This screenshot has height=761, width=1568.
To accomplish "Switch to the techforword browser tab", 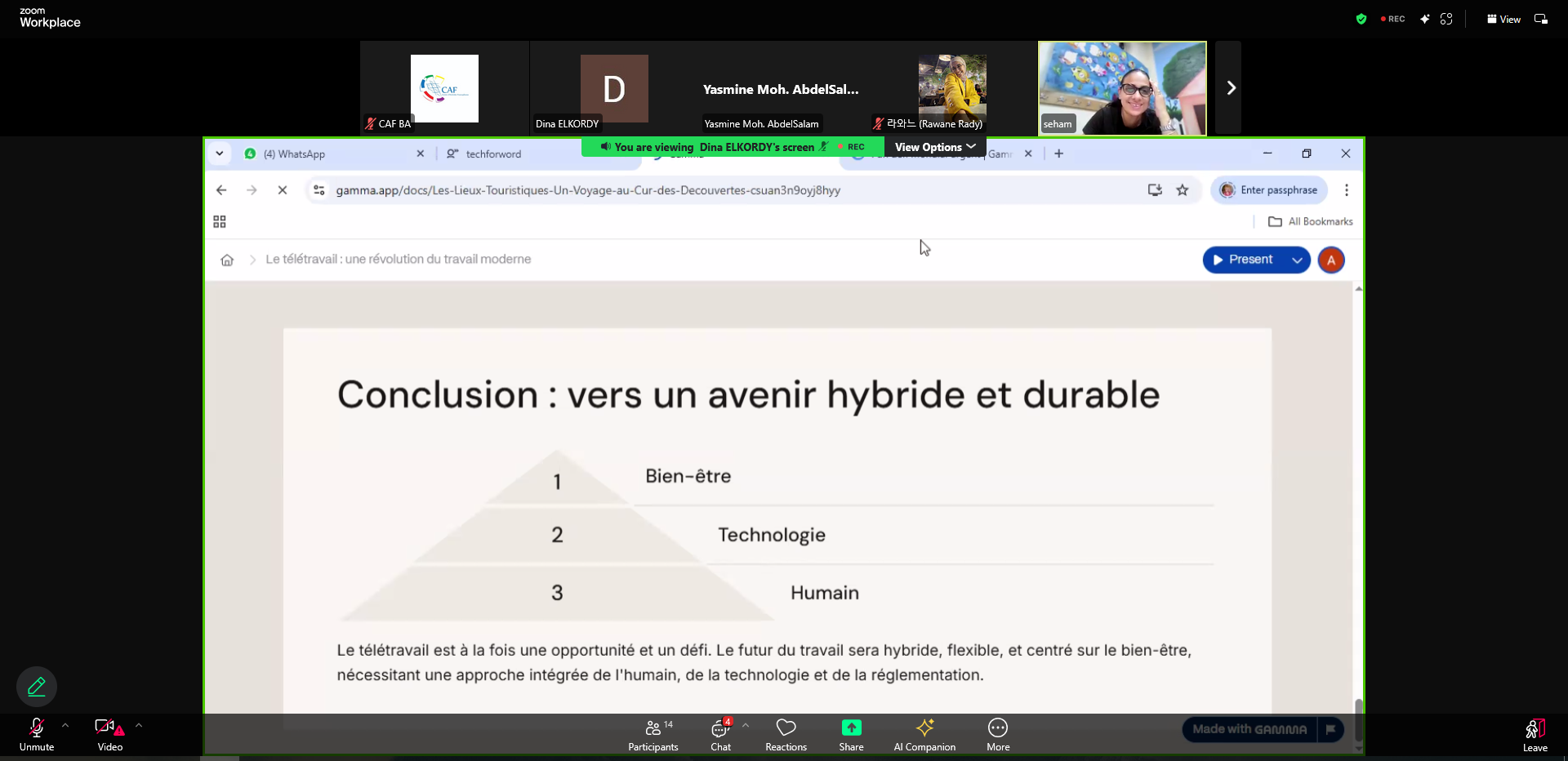I will (493, 154).
